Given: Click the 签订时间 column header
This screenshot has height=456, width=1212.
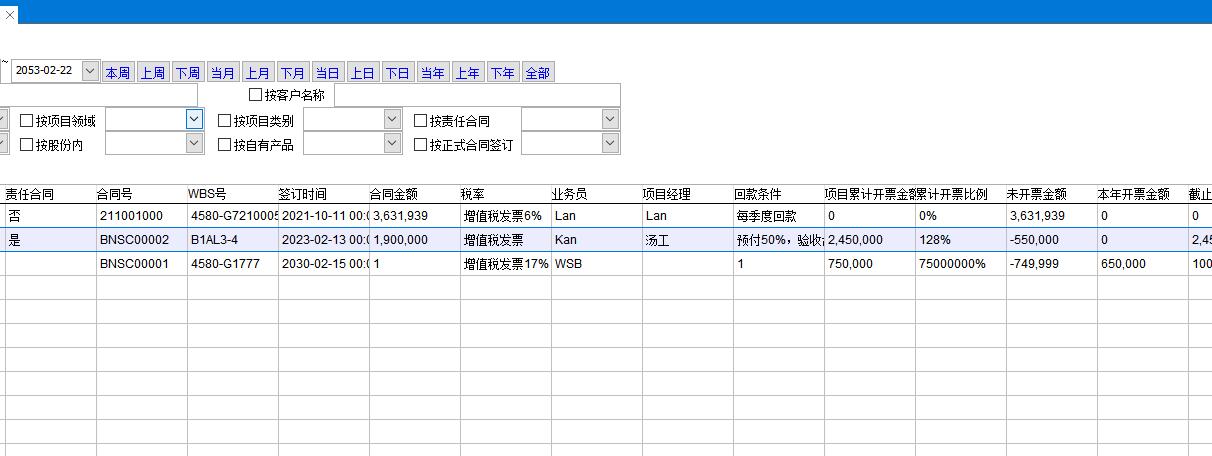Looking at the screenshot, I should coord(302,194).
